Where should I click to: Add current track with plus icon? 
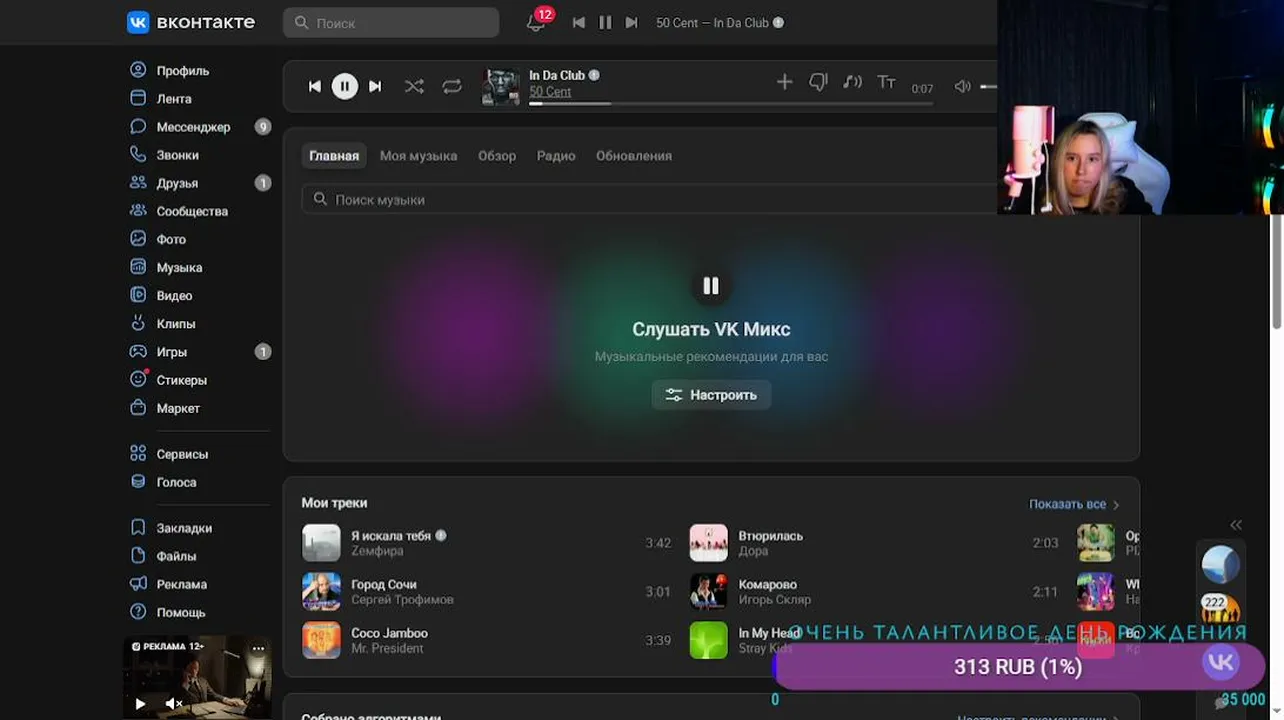785,83
